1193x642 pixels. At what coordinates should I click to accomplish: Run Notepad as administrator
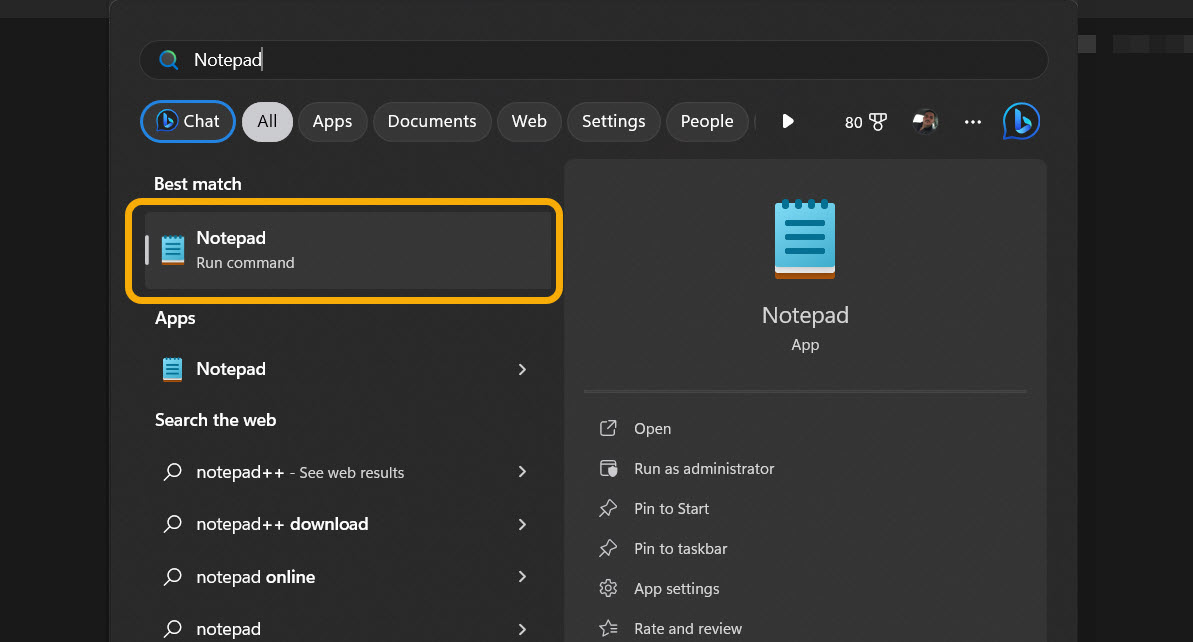point(703,468)
